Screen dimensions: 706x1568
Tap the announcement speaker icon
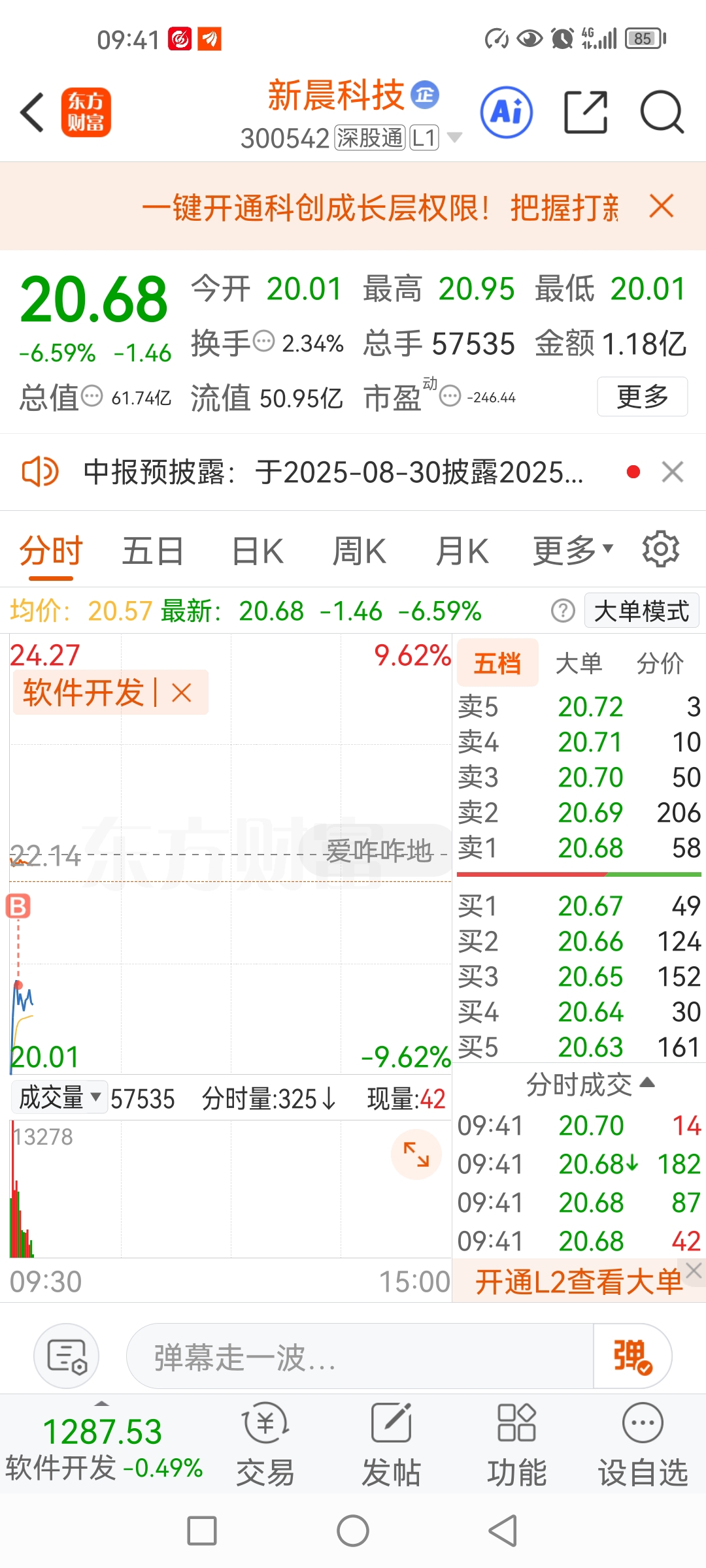pos(40,472)
